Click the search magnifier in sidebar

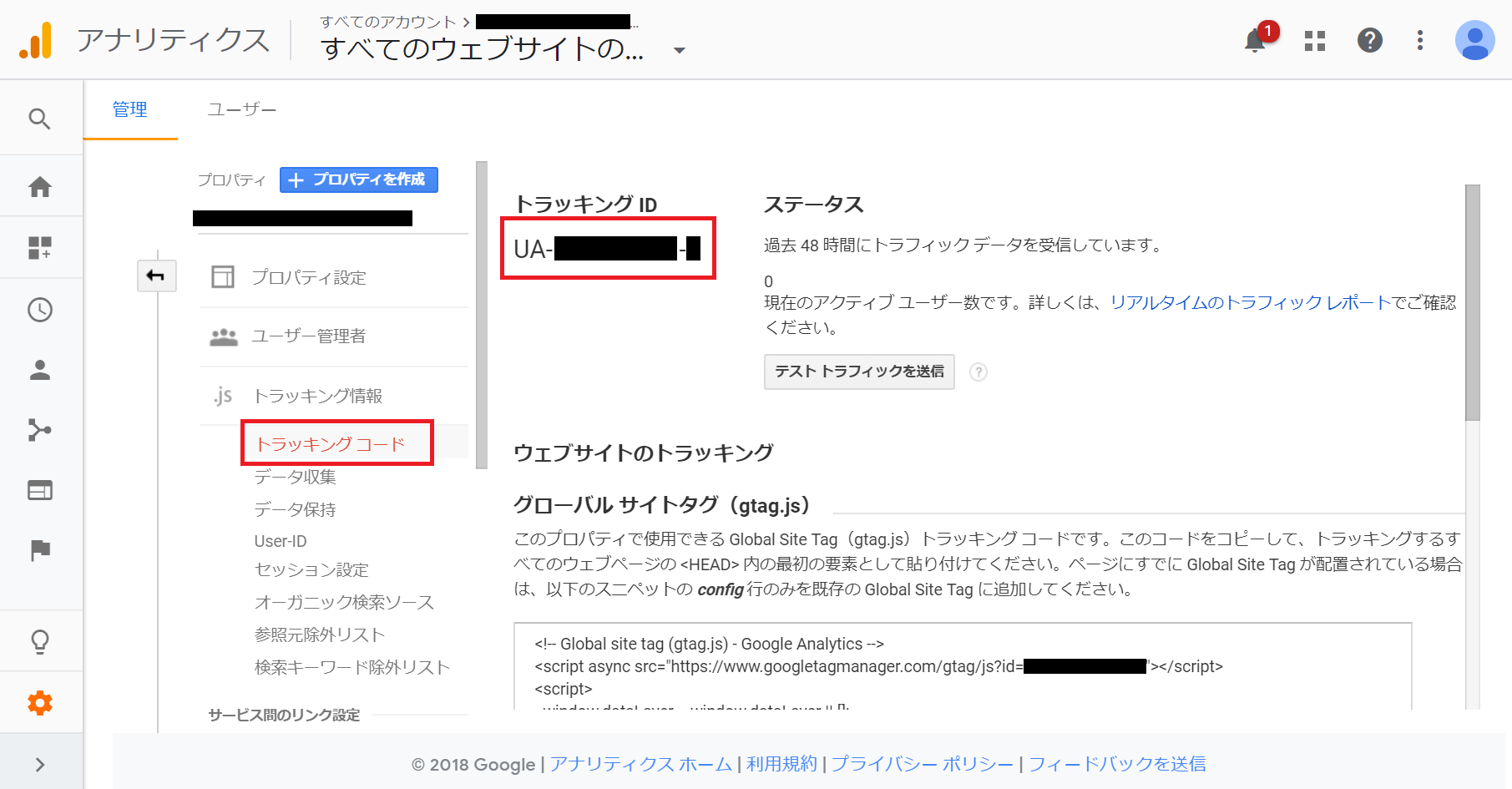39,119
